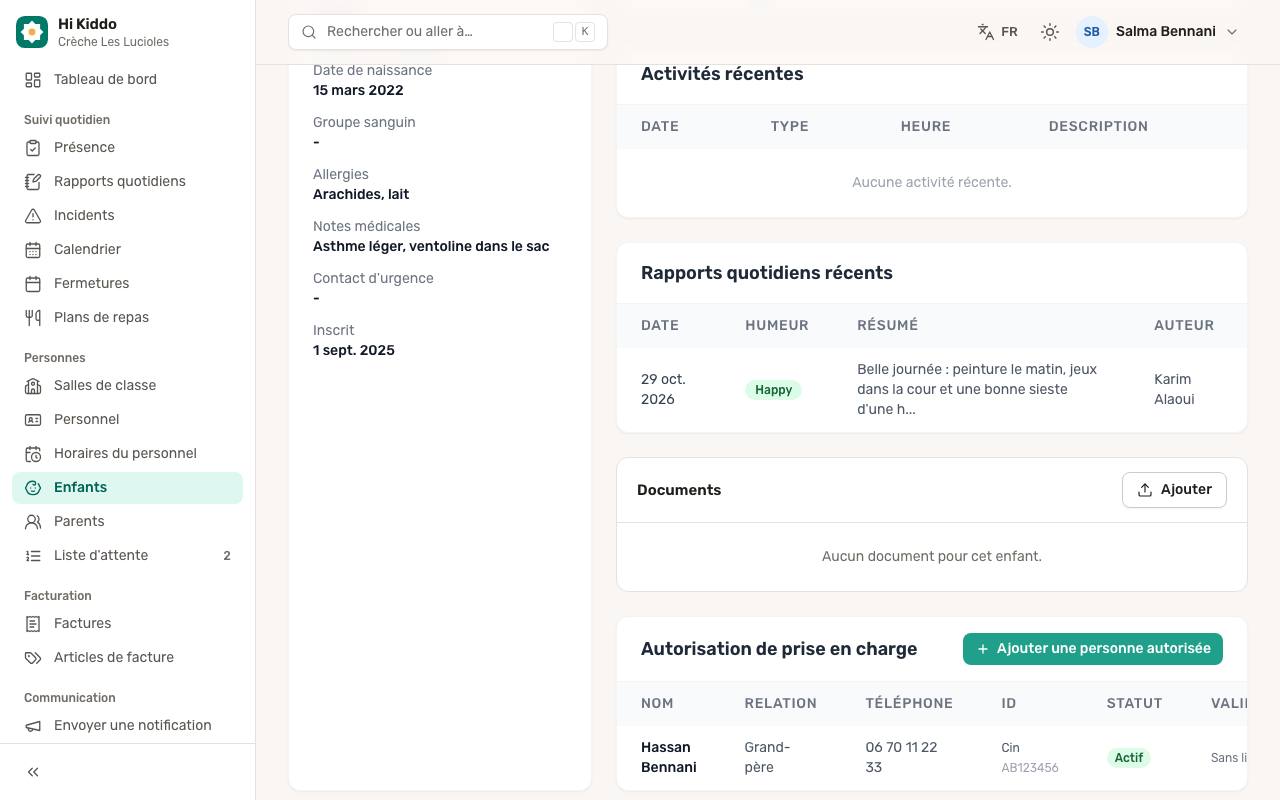
Task: Click the Présence clipboard icon
Action: pos(33,148)
